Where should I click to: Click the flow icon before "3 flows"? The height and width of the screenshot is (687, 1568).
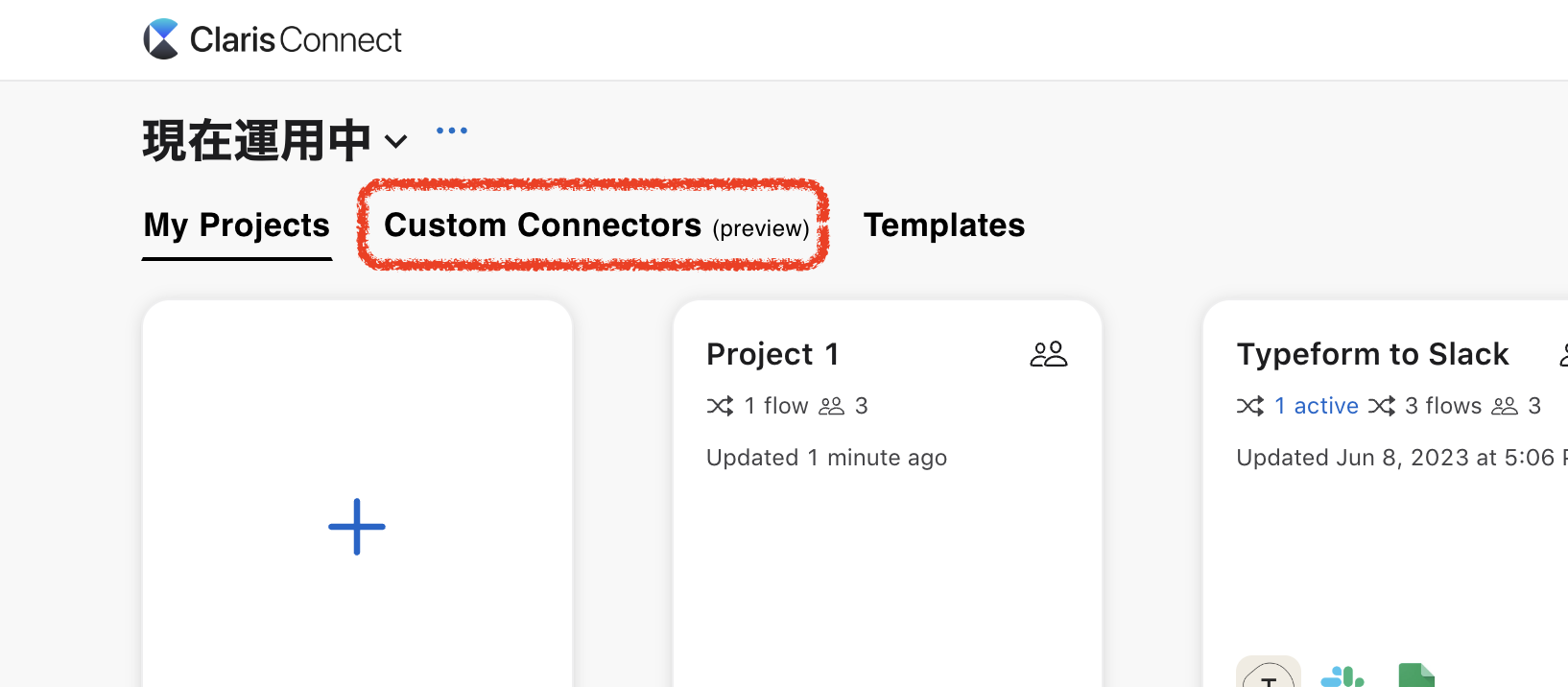1382,406
